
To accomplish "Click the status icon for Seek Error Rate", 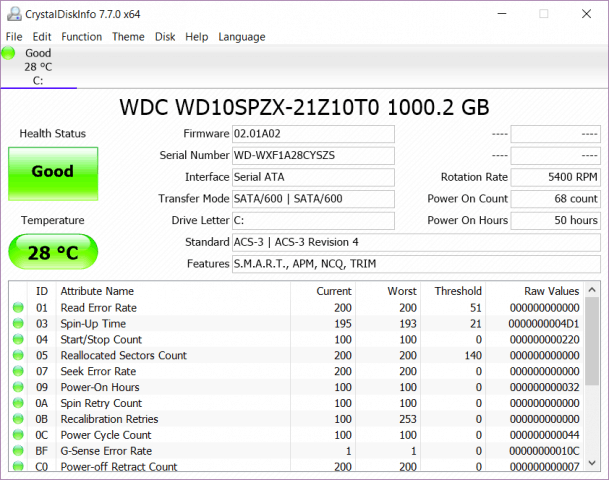I will (18, 371).
